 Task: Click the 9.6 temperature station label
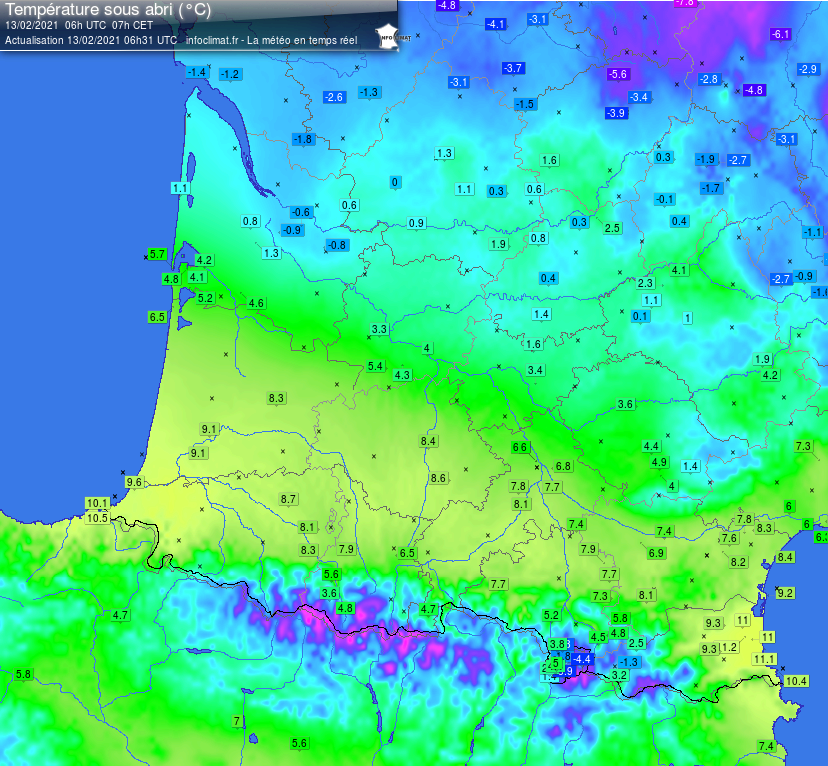133,482
